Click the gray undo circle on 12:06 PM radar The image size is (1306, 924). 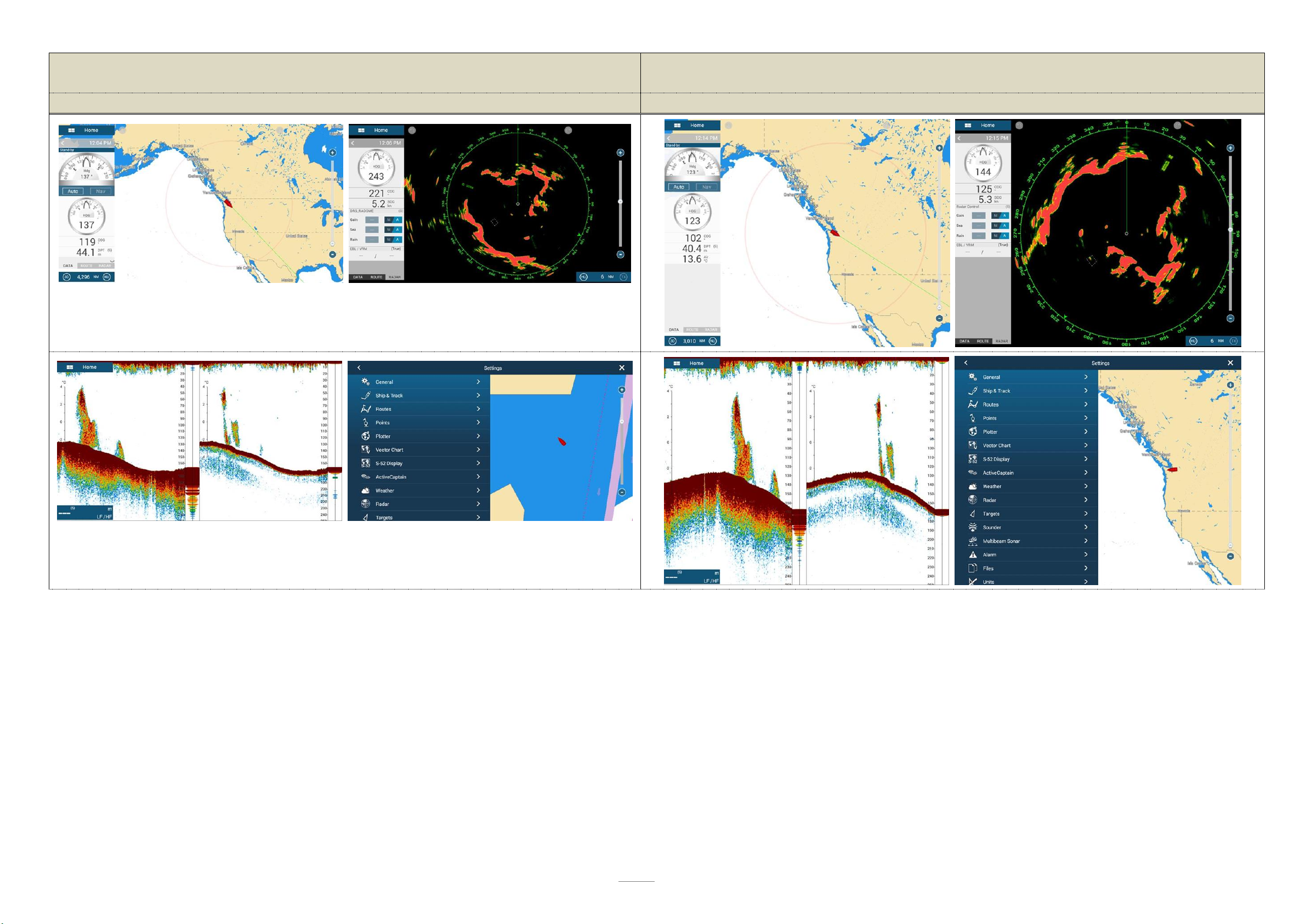tap(412, 131)
